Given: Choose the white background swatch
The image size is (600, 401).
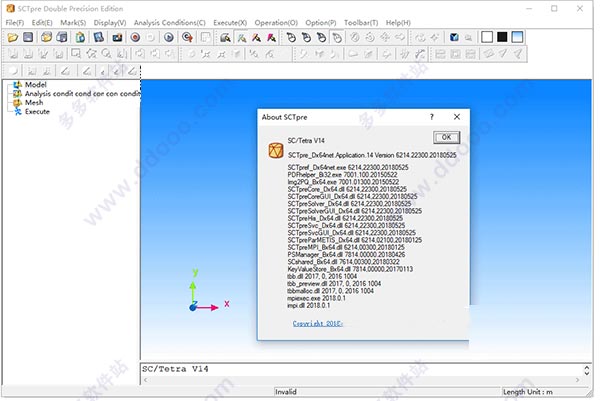Looking at the screenshot, I should 487,37.
